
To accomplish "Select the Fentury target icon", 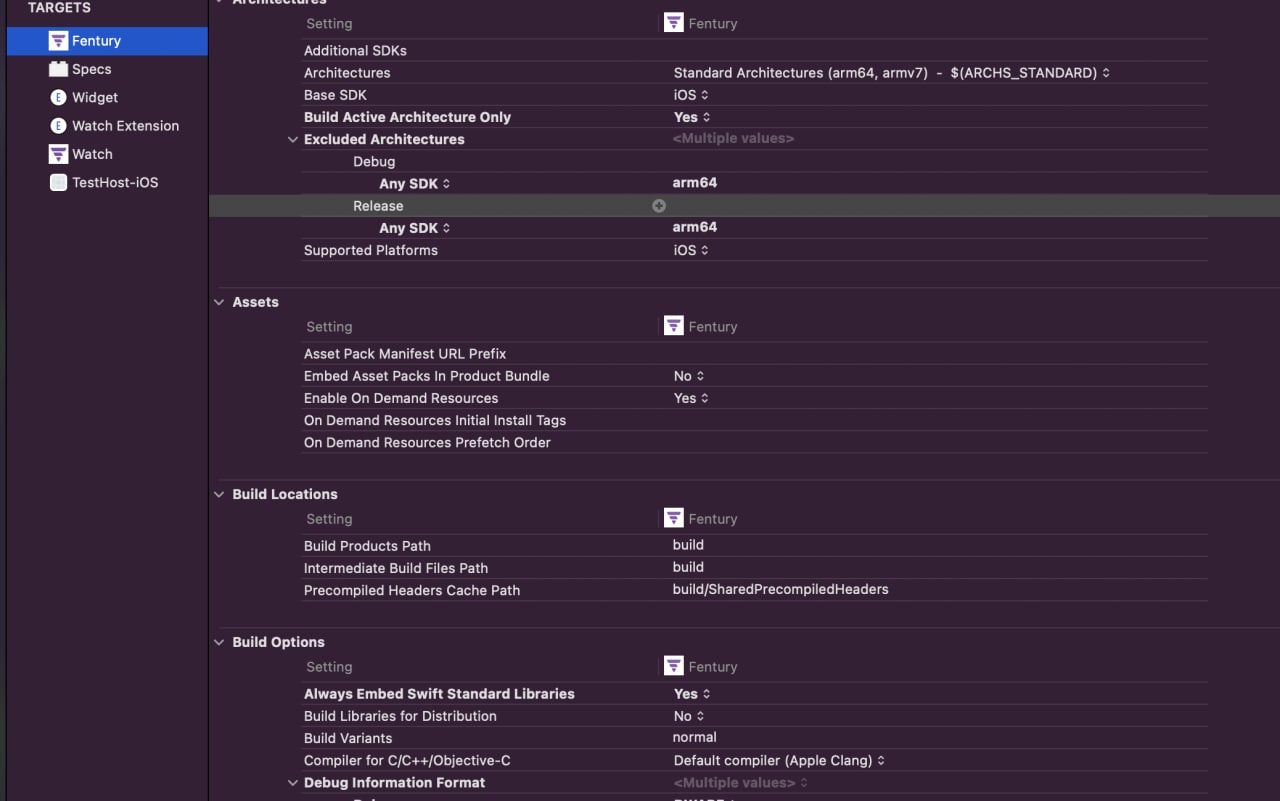I will click(58, 41).
